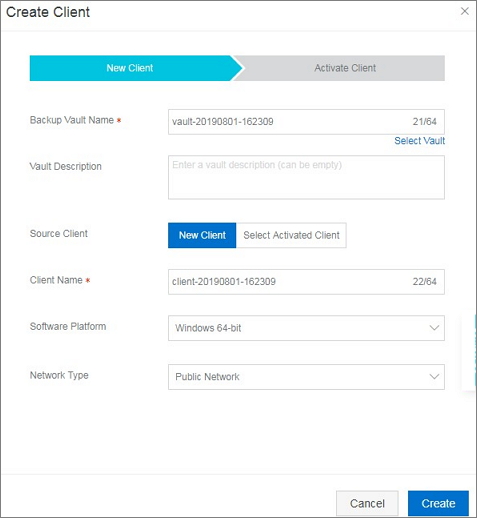Click the Software Platform label

pyautogui.click(x=68, y=326)
